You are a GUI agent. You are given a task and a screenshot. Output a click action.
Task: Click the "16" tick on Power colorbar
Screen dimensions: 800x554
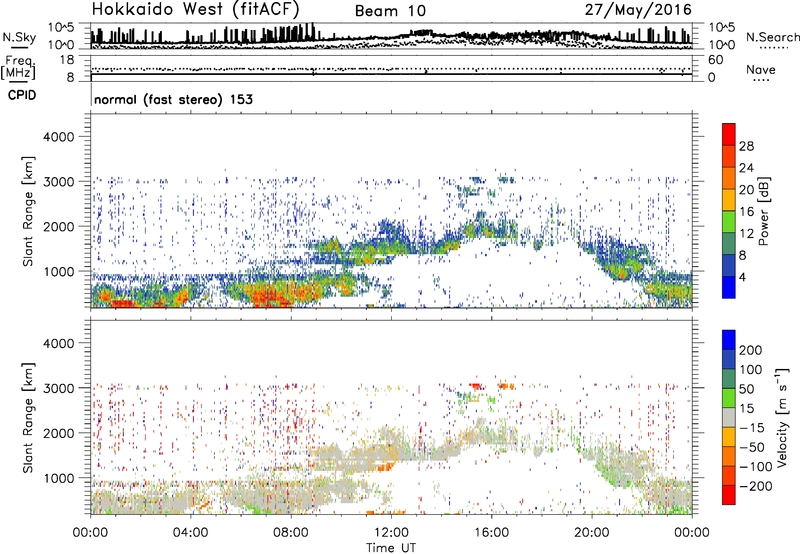point(746,212)
